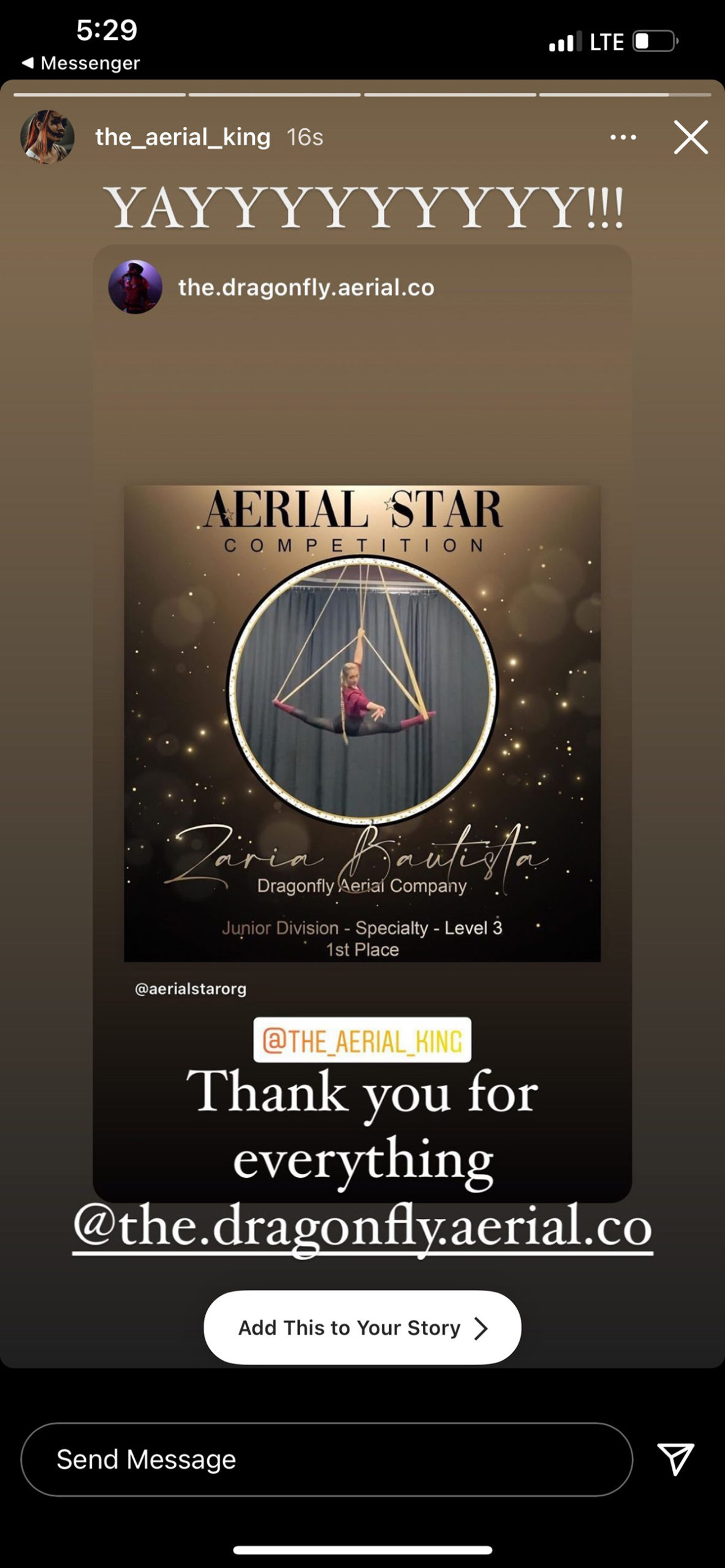Tap the cellular signal bars icon
The image size is (725, 1568).
[564, 42]
